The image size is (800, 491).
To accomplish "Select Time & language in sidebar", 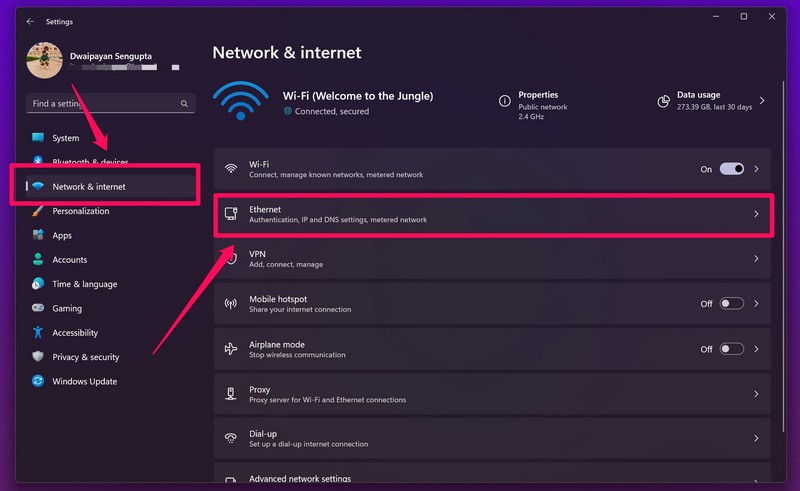I will 85,284.
